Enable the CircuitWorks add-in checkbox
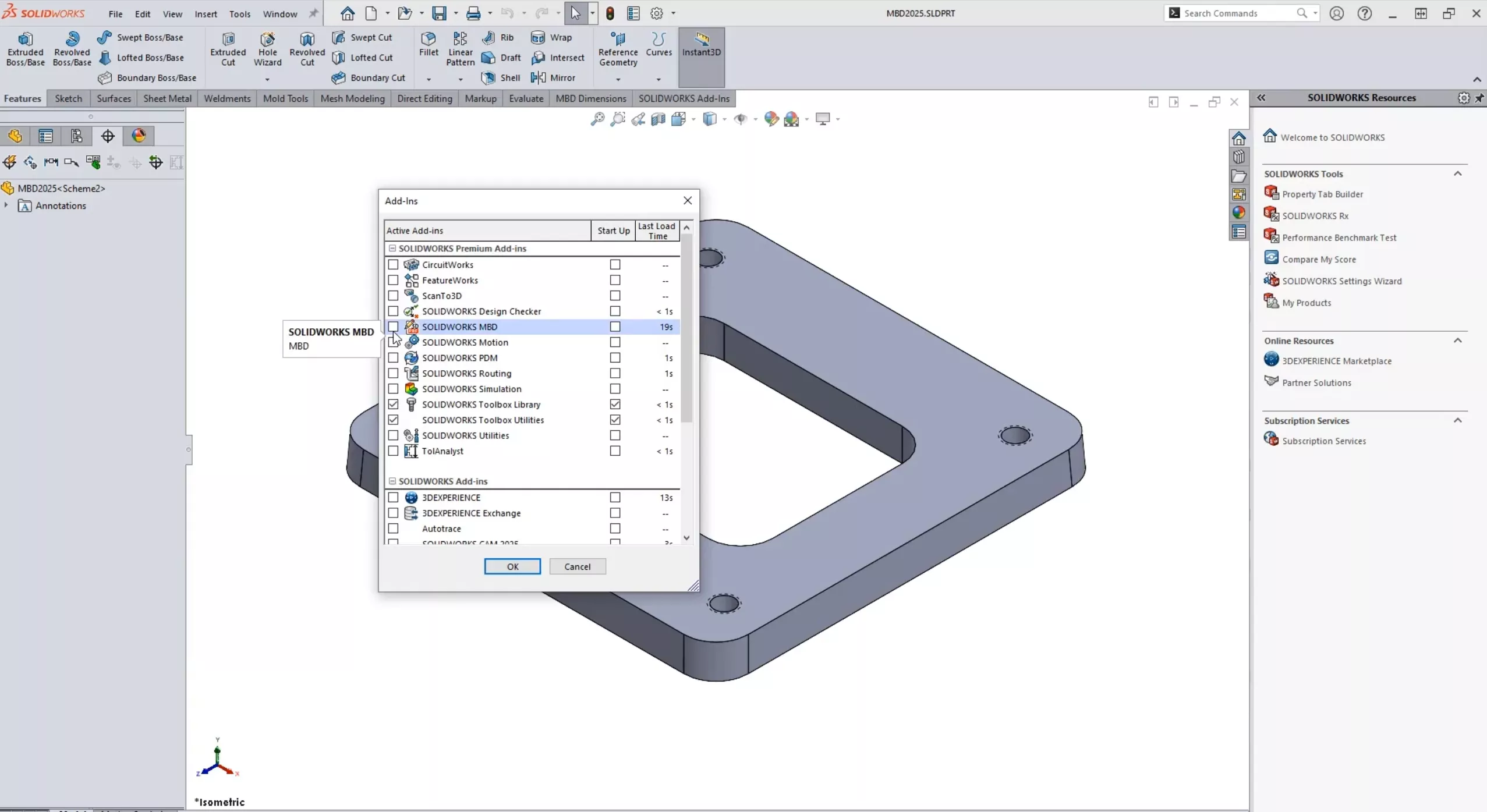 (393, 264)
